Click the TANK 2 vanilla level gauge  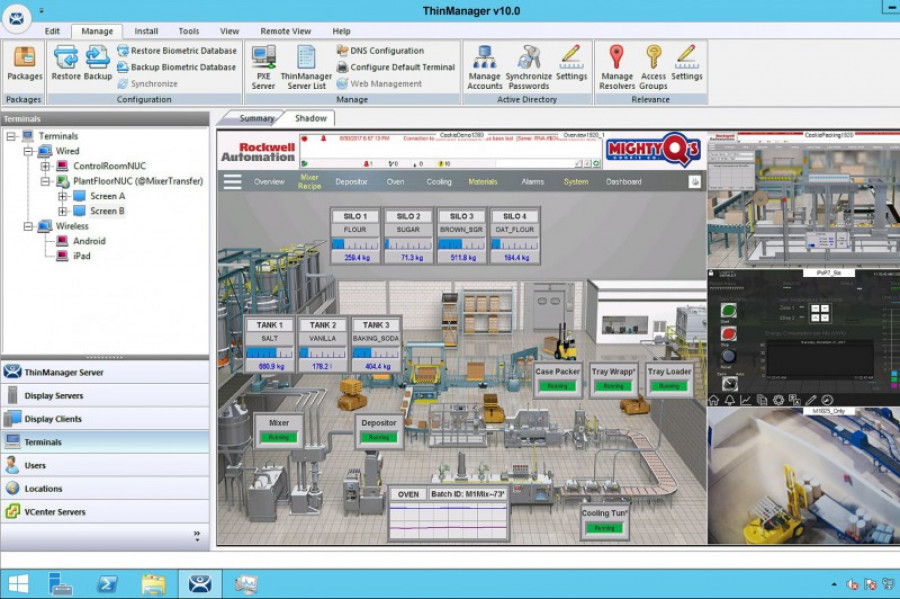point(323,353)
